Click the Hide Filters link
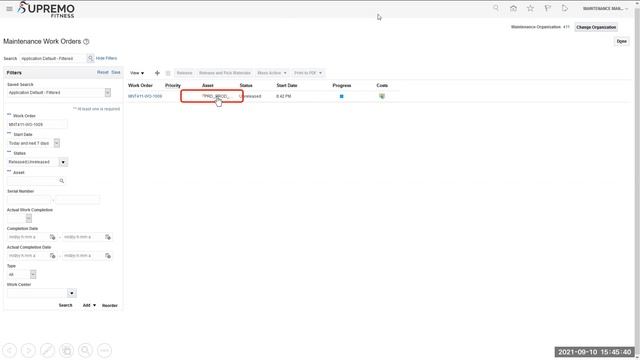Screen dimensions: 640x360 (x=106, y=58)
